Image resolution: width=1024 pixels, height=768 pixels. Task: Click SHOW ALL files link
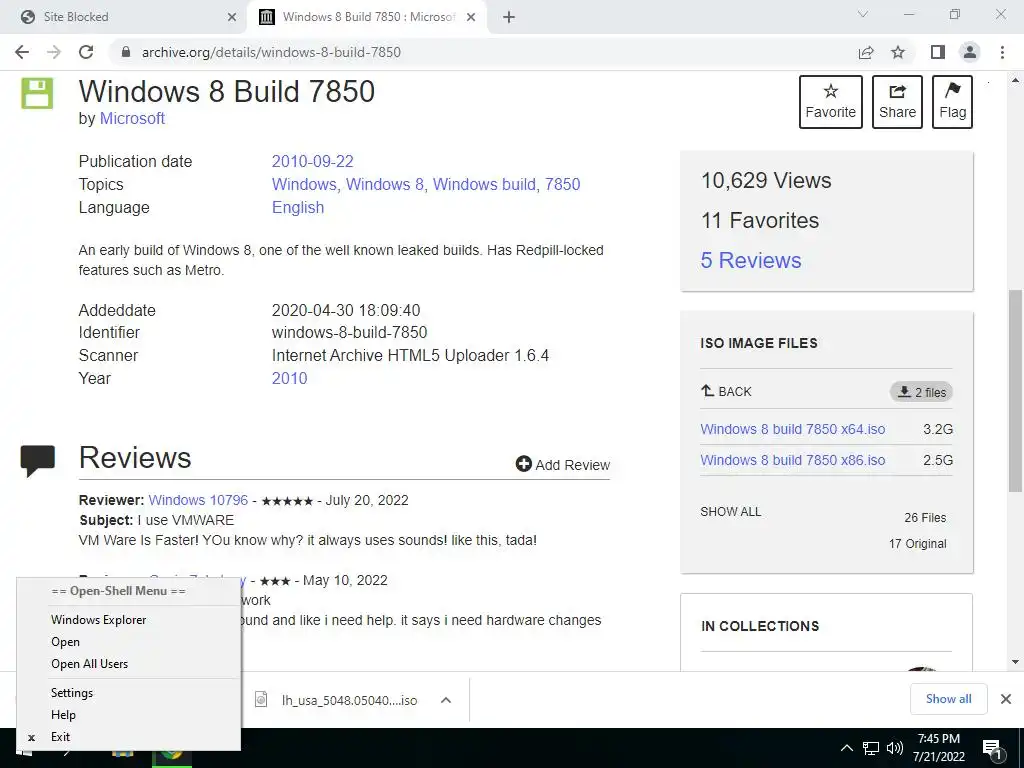pos(730,511)
